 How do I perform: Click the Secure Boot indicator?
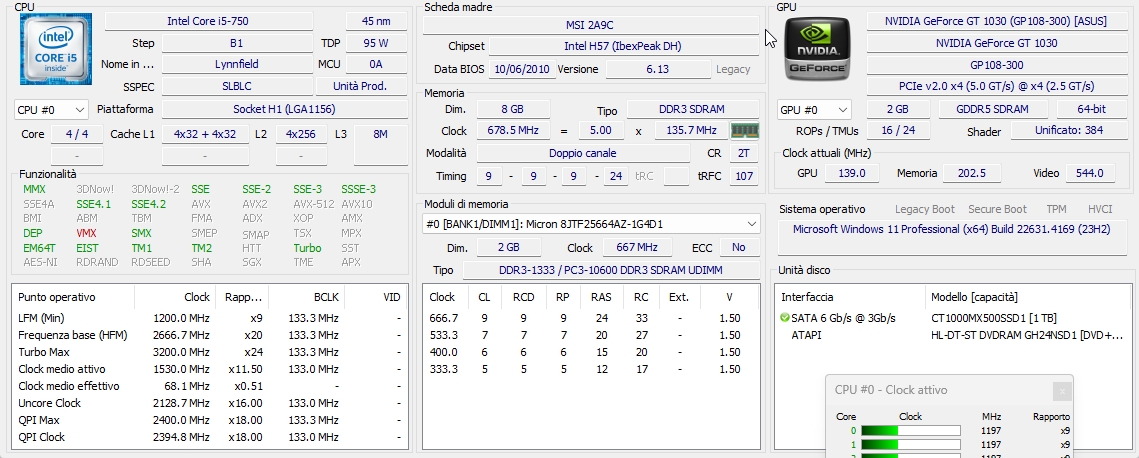tap(997, 209)
